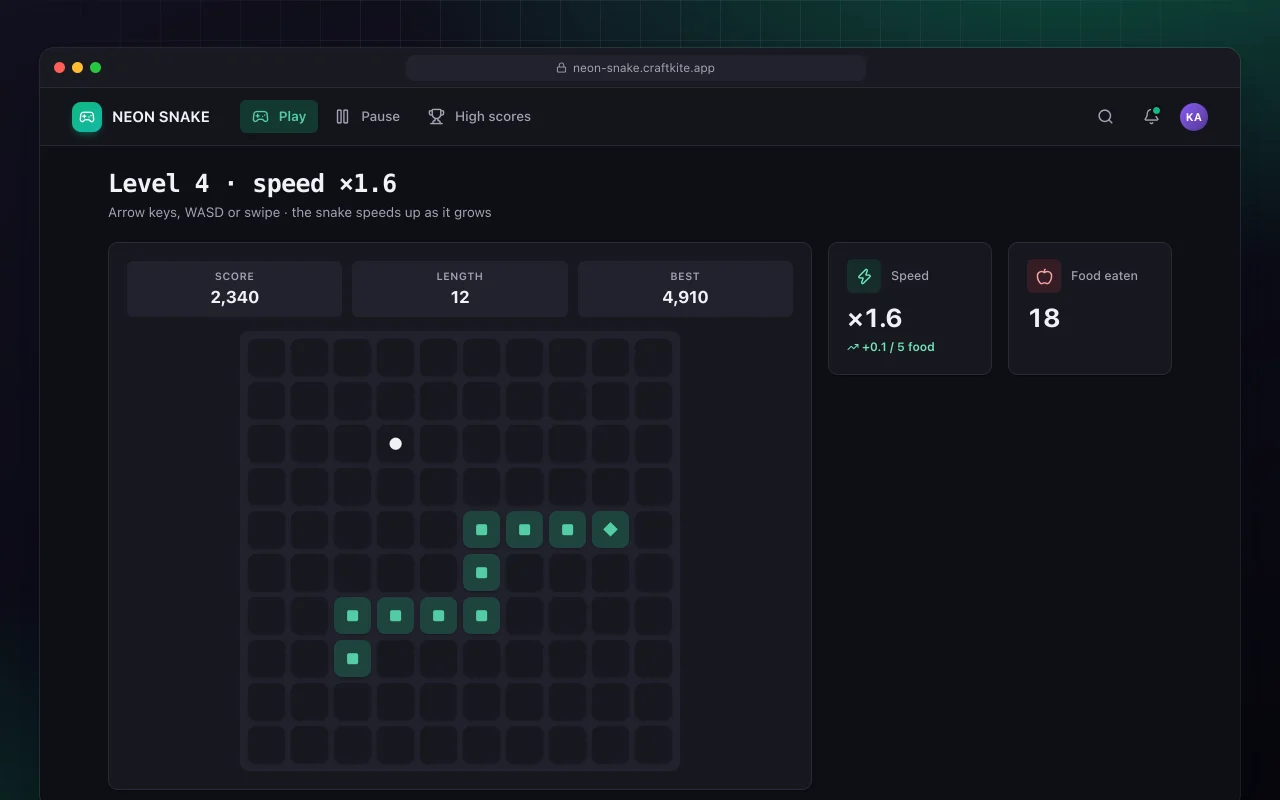Click the lock icon in address bar
This screenshot has height=800, width=1280.
point(562,68)
